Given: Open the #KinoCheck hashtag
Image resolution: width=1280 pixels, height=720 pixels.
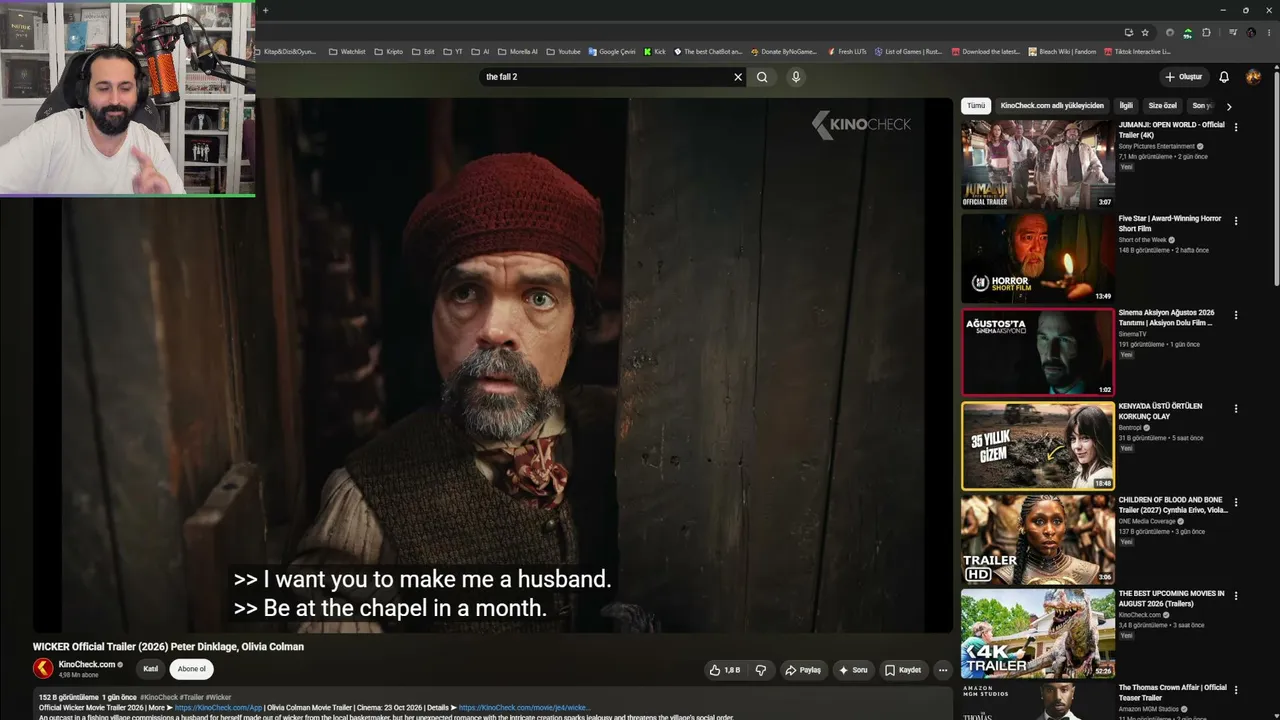Looking at the screenshot, I should click(159, 697).
